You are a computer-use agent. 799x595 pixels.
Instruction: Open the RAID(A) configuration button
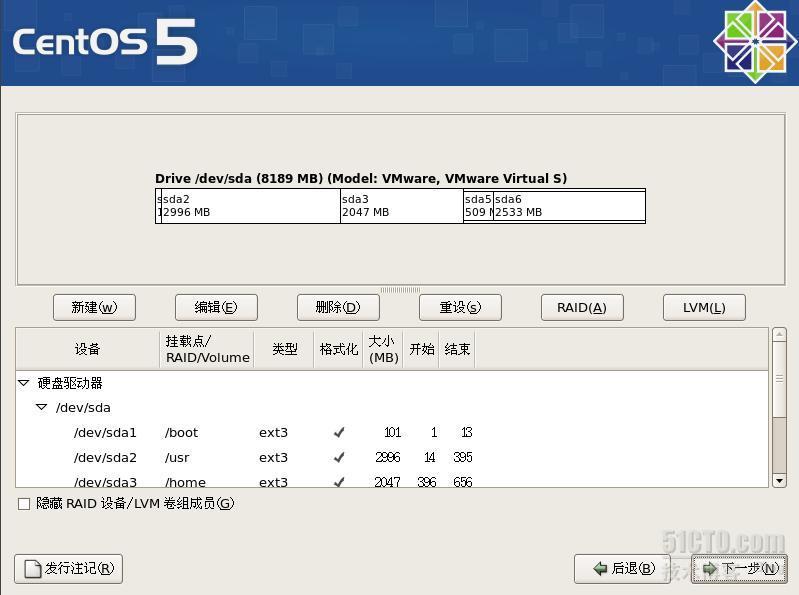tap(582, 307)
